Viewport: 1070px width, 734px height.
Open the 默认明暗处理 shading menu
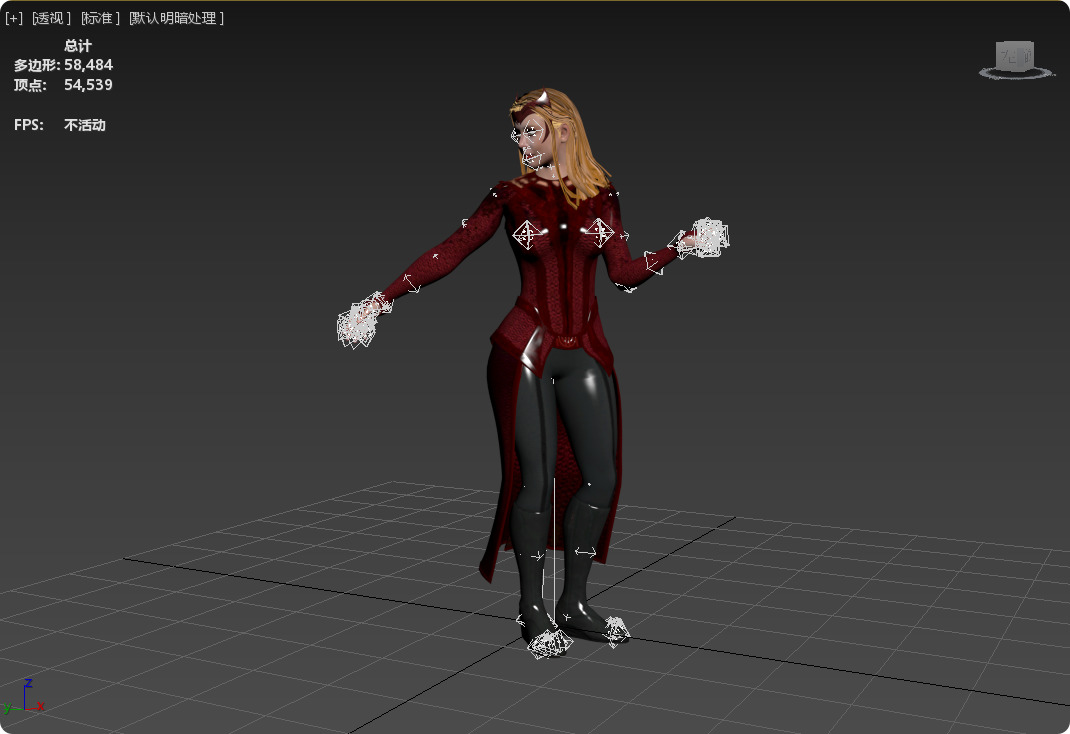tap(177, 18)
